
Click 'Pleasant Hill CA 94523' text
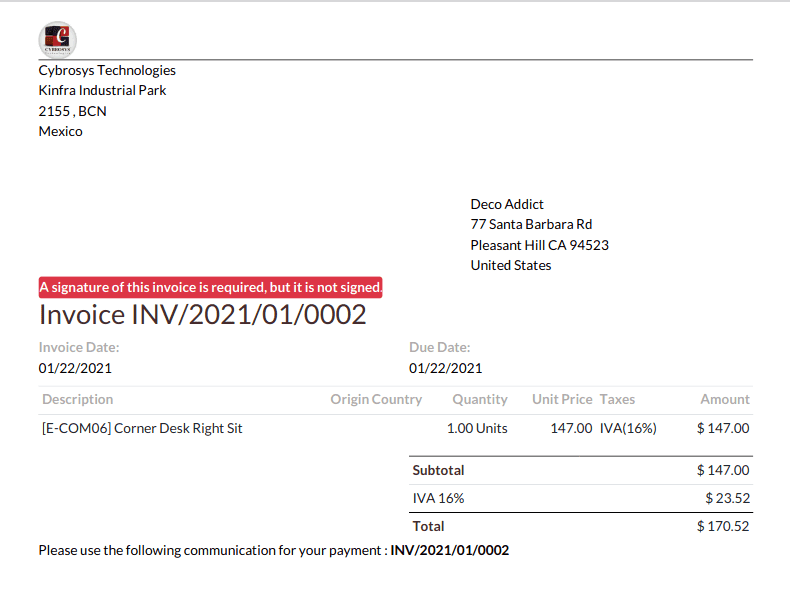[x=540, y=245]
